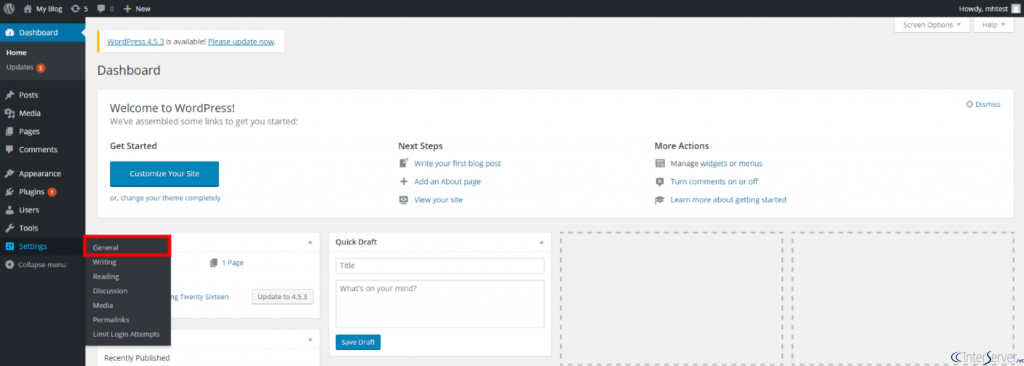Viewport: 1024px width, 366px height.
Task: Click the Posts pushpin icon
Action: click(10, 95)
